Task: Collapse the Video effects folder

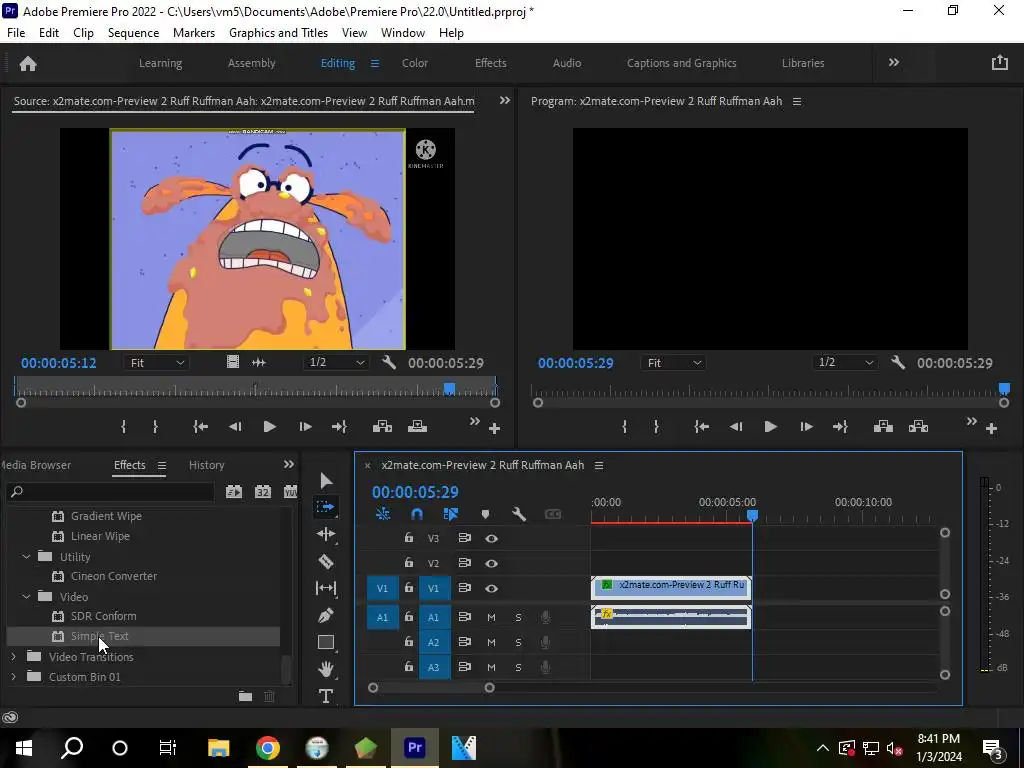Action: (26, 596)
